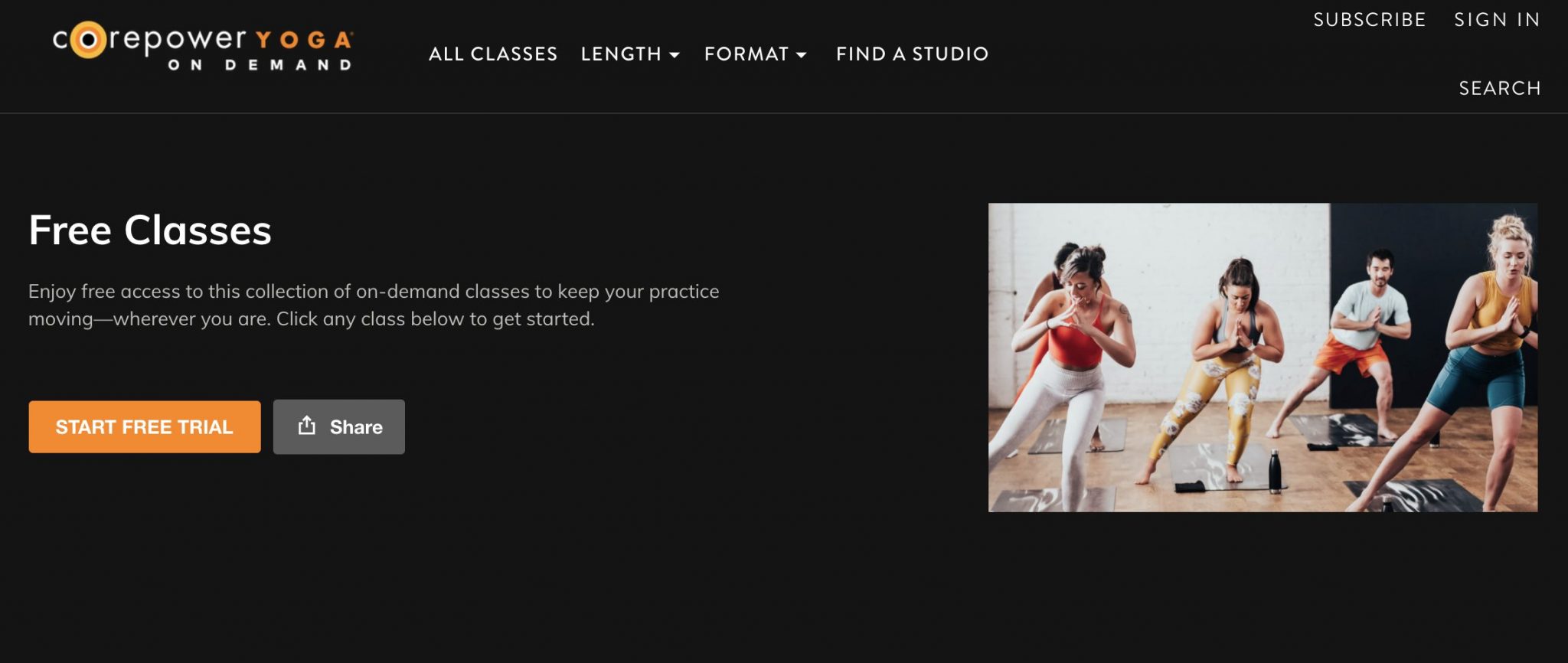The image size is (1568, 663).
Task: Click the Start Free Trial button
Action: point(145,427)
